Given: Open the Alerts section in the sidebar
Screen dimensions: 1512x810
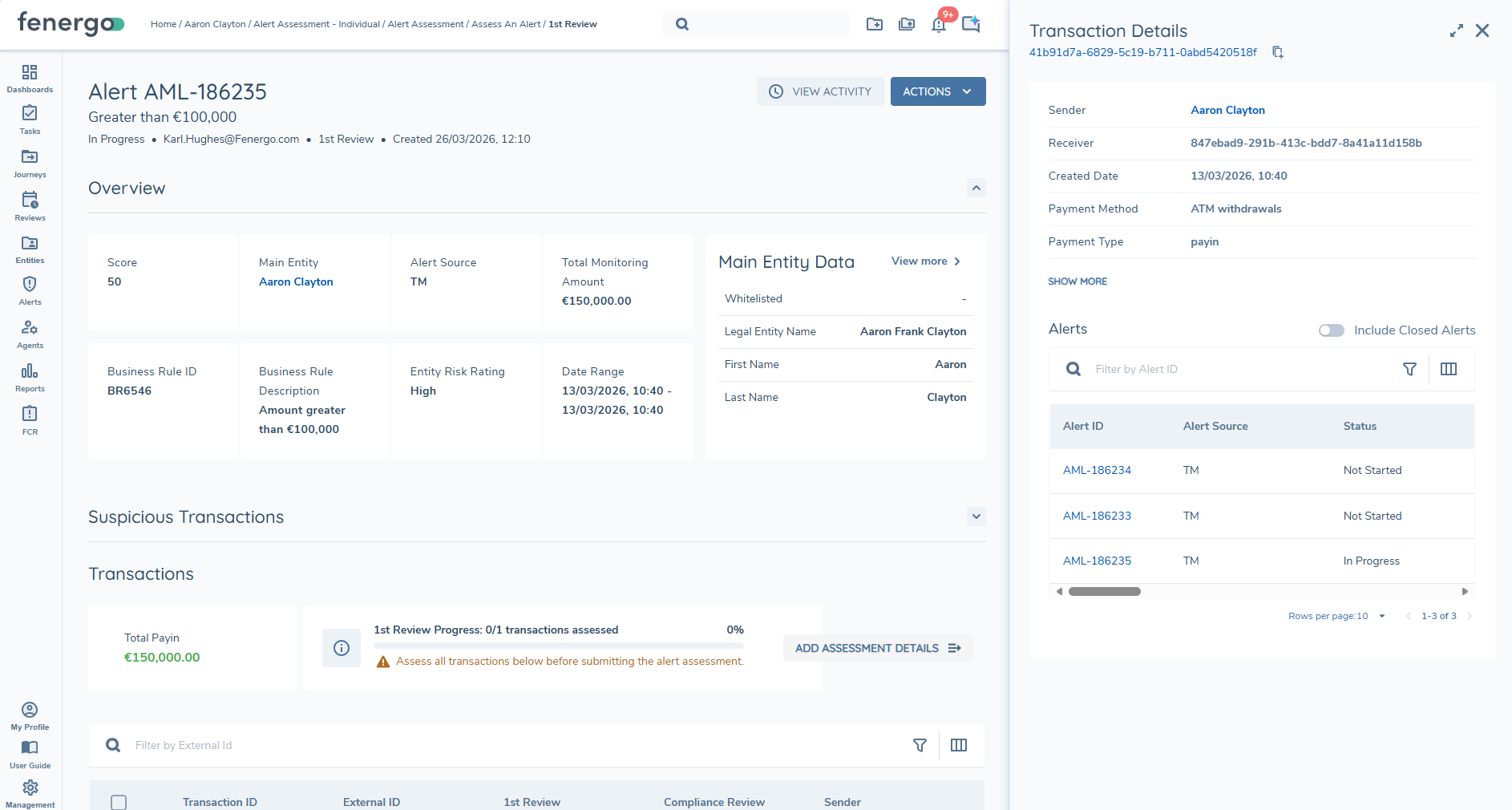Looking at the screenshot, I should [x=30, y=290].
